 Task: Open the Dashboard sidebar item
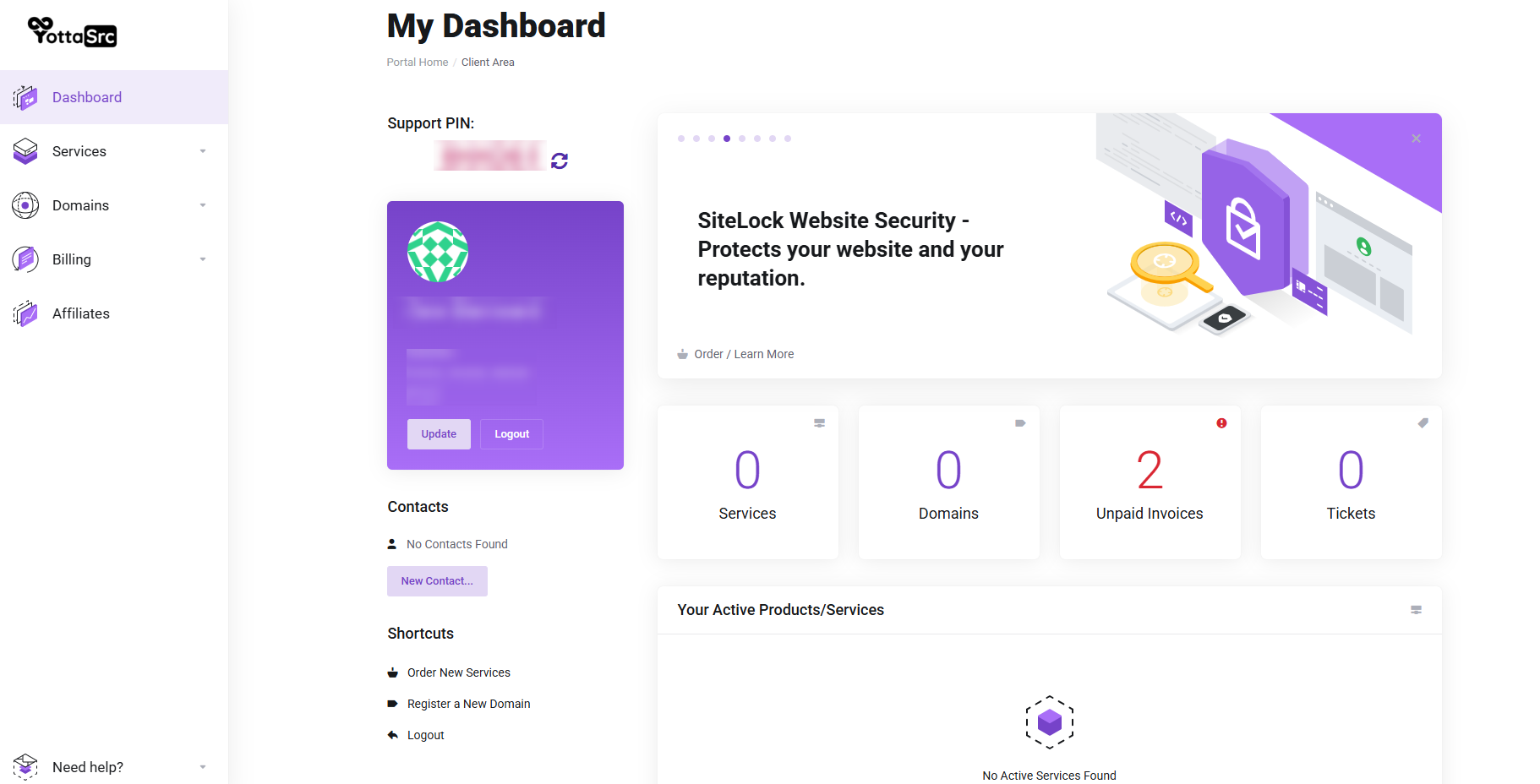pos(114,97)
